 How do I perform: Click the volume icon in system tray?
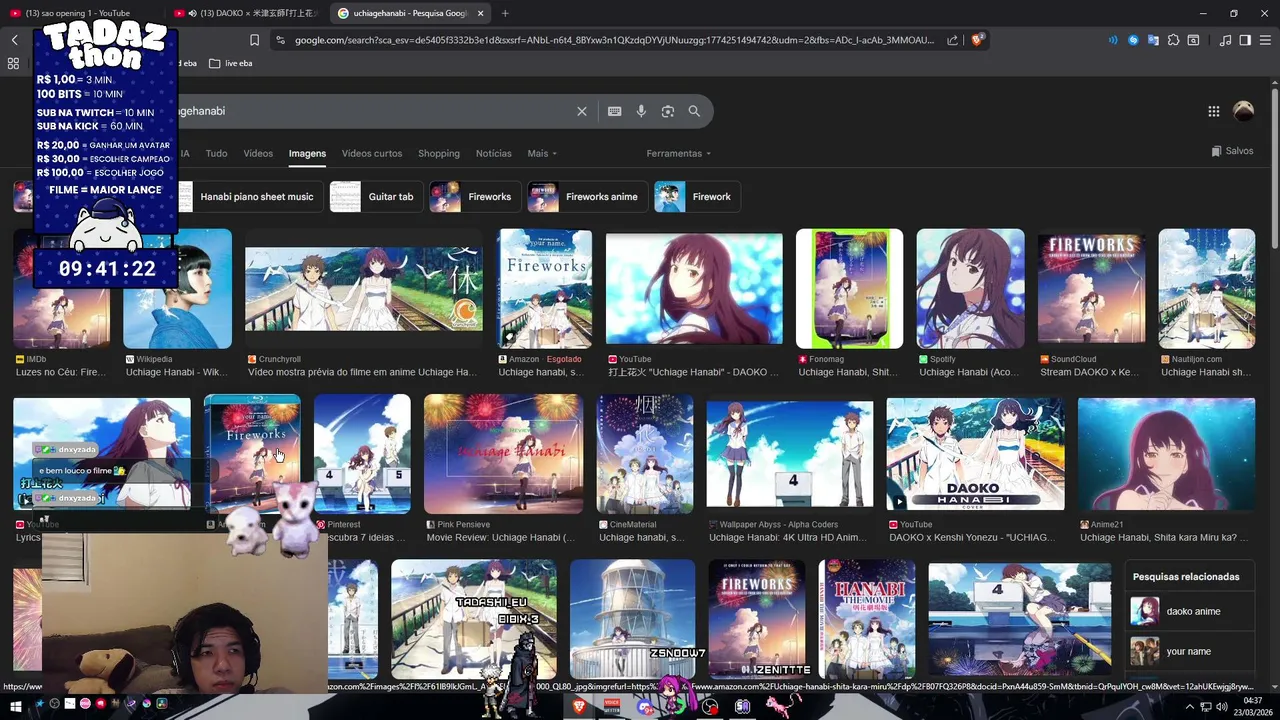[1221, 707]
